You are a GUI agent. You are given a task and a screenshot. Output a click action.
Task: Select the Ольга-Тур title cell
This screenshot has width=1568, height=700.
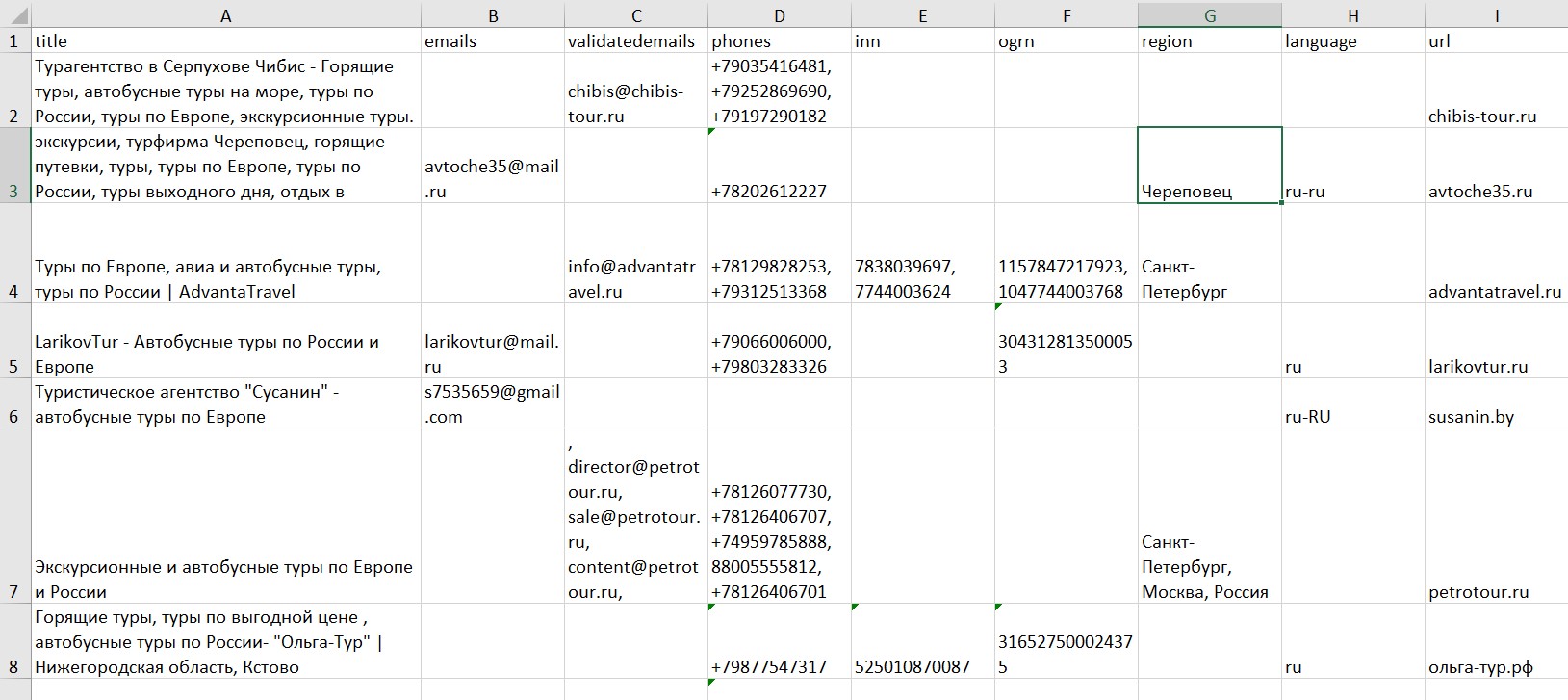click(x=226, y=641)
